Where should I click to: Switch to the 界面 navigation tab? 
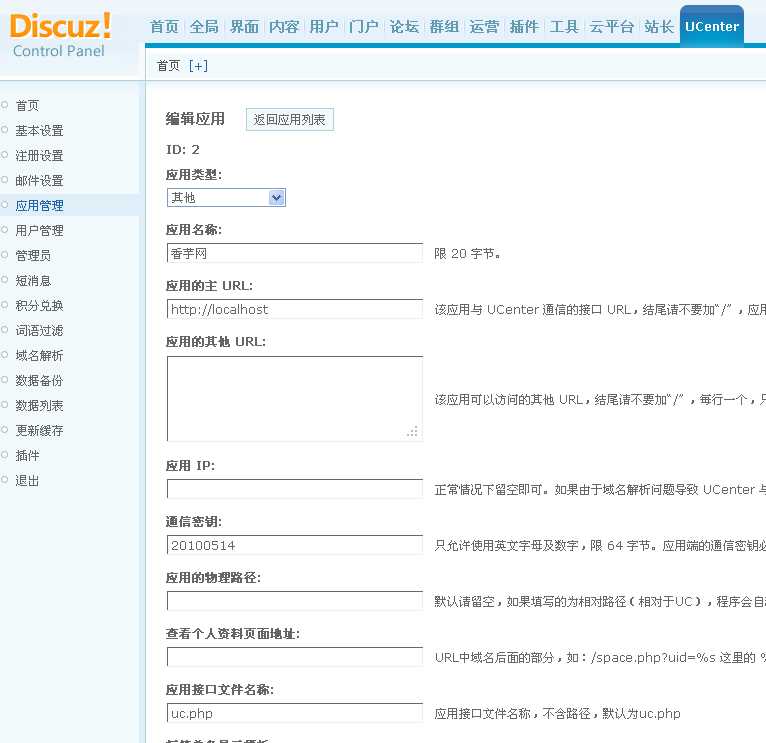coord(244,26)
